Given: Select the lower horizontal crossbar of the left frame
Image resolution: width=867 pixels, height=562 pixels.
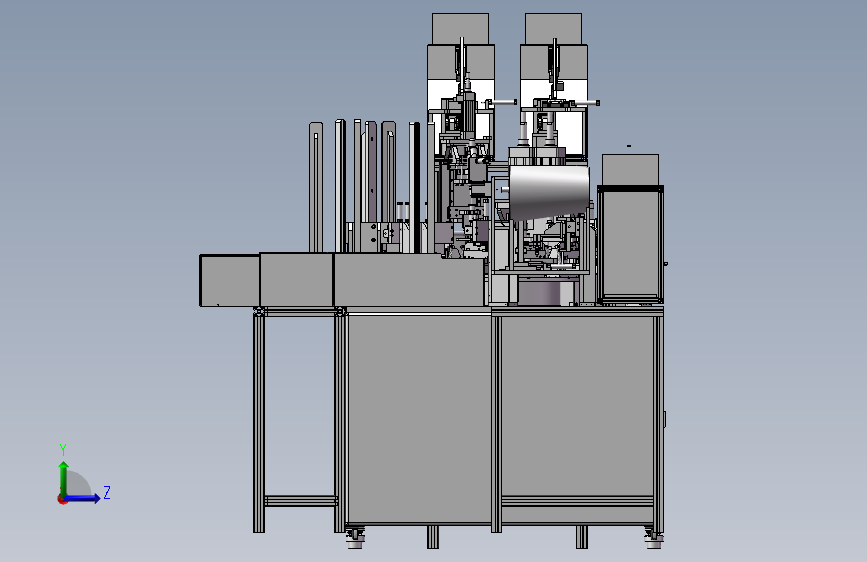Looking at the screenshot, I should 300,501.
